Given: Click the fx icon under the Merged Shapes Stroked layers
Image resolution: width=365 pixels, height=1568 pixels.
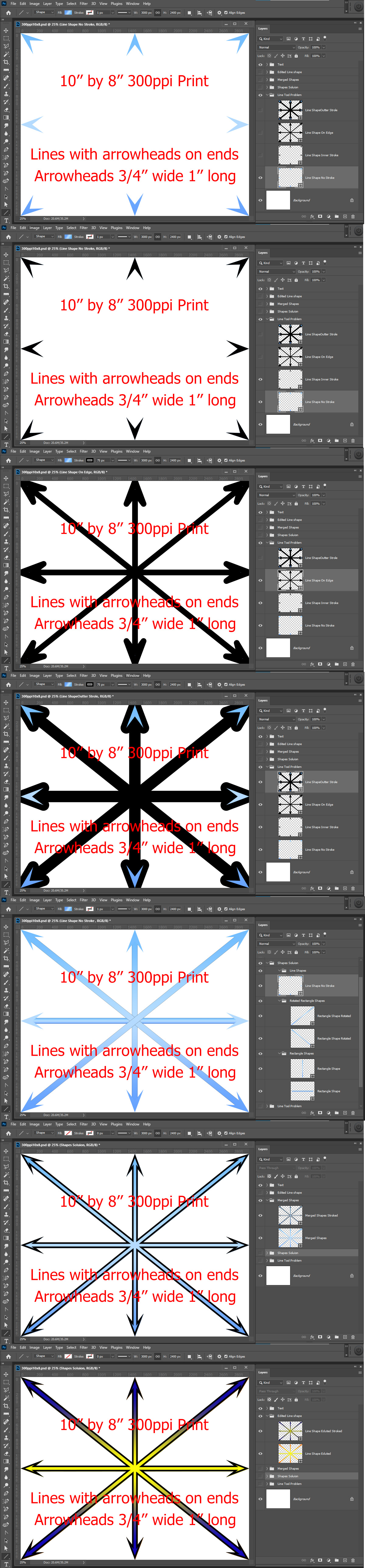Looking at the screenshot, I should click(x=311, y=1337).
